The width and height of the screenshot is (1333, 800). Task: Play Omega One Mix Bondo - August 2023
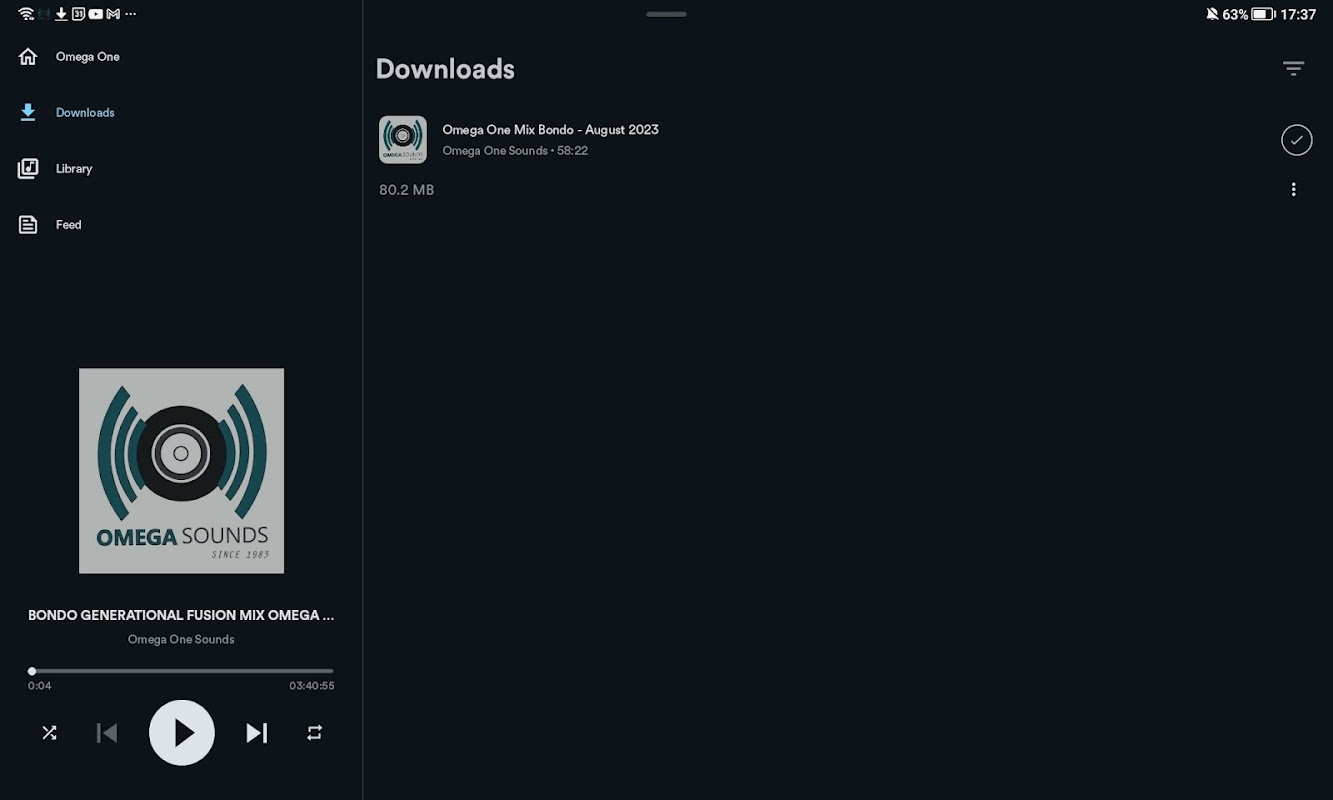point(550,130)
